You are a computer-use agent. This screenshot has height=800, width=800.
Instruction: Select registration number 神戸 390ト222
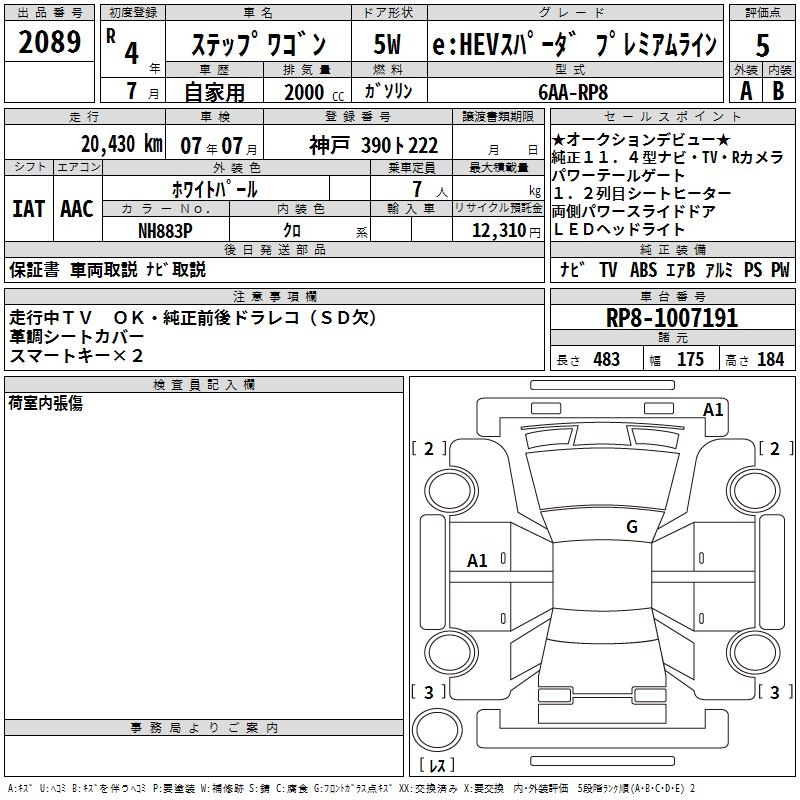pos(373,145)
